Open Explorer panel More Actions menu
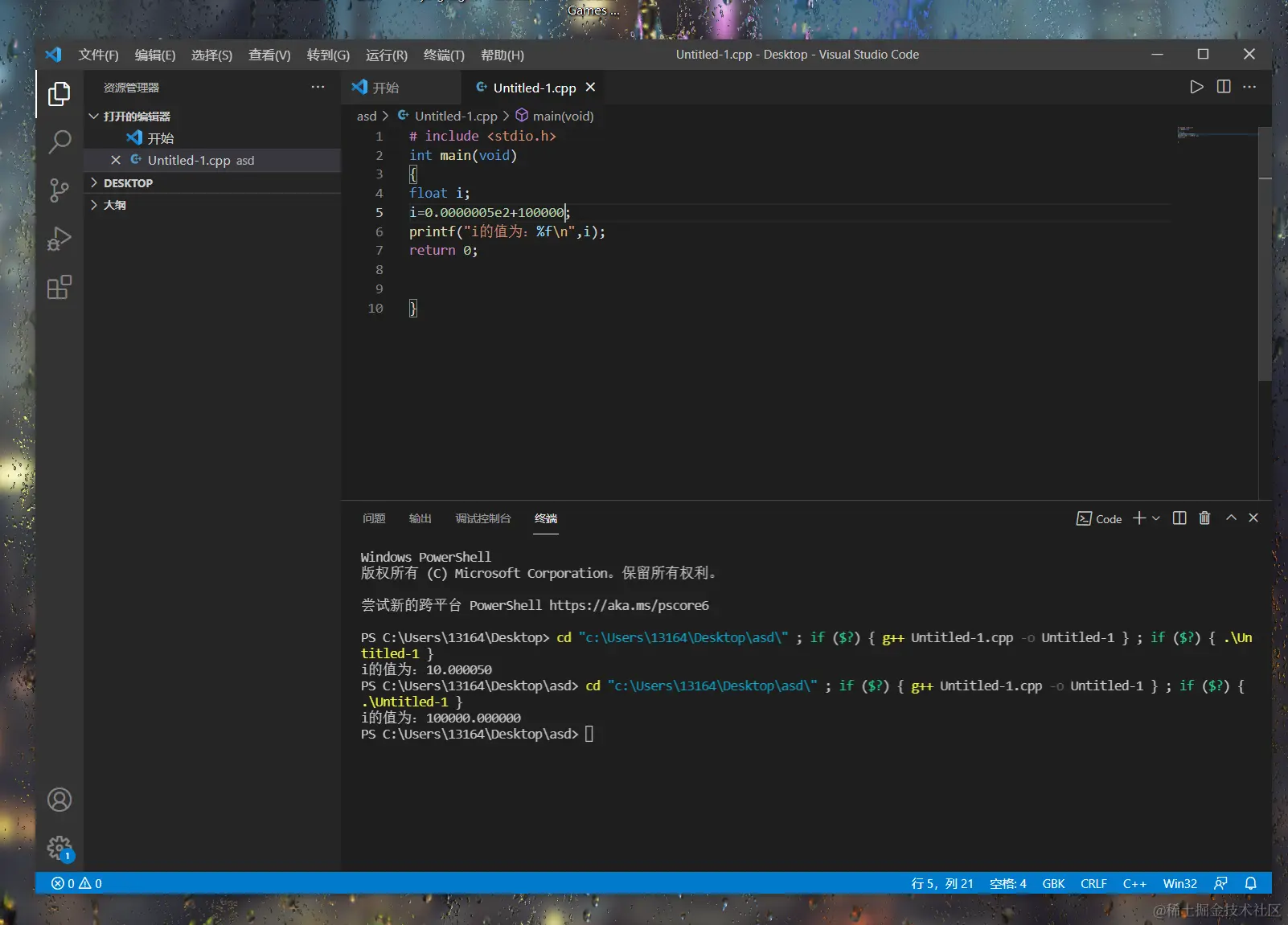The image size is (1288, 925). click(x=318, y=87)
